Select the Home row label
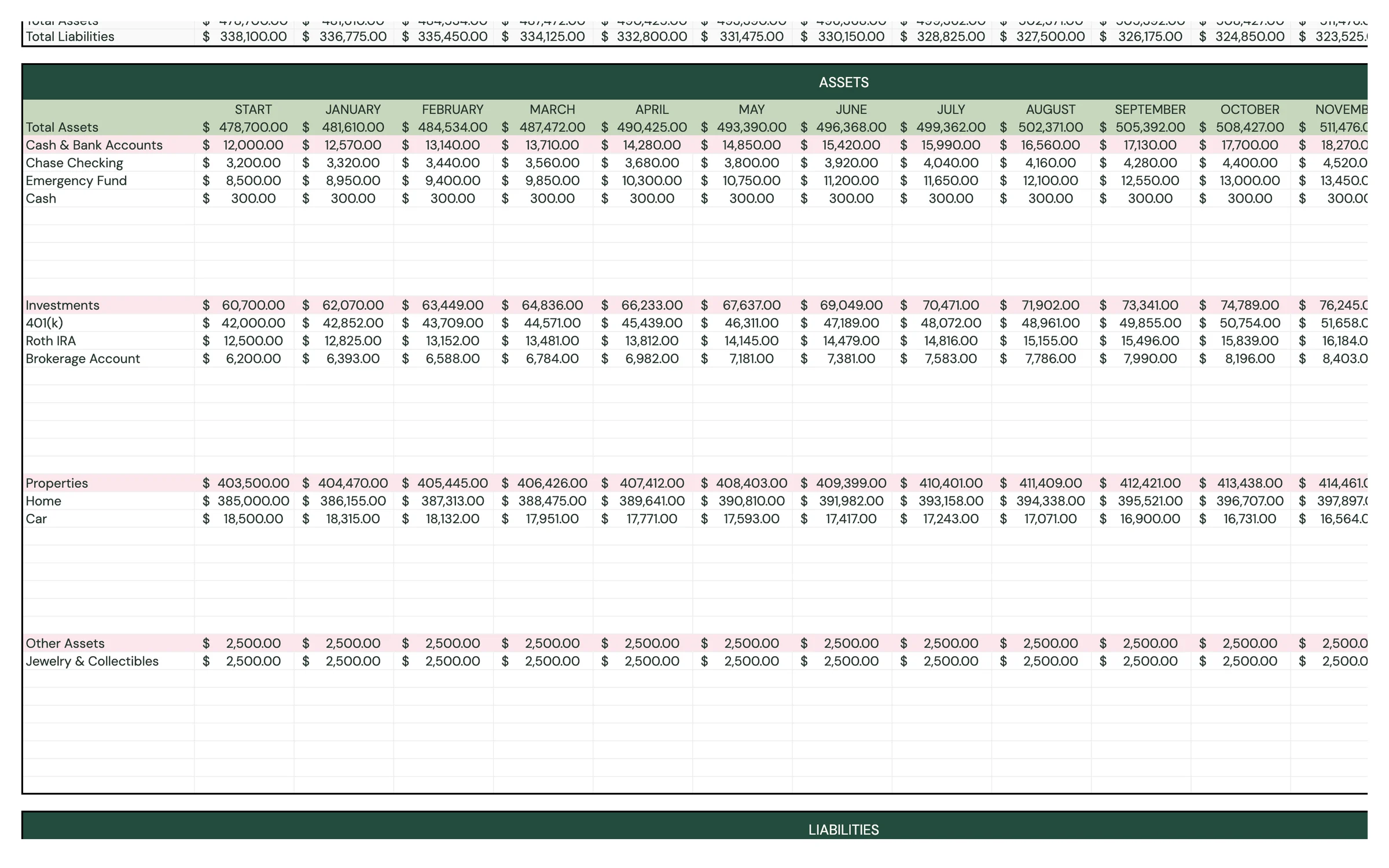Screen dimensions: 1389x868 click(x=43, y=501)
